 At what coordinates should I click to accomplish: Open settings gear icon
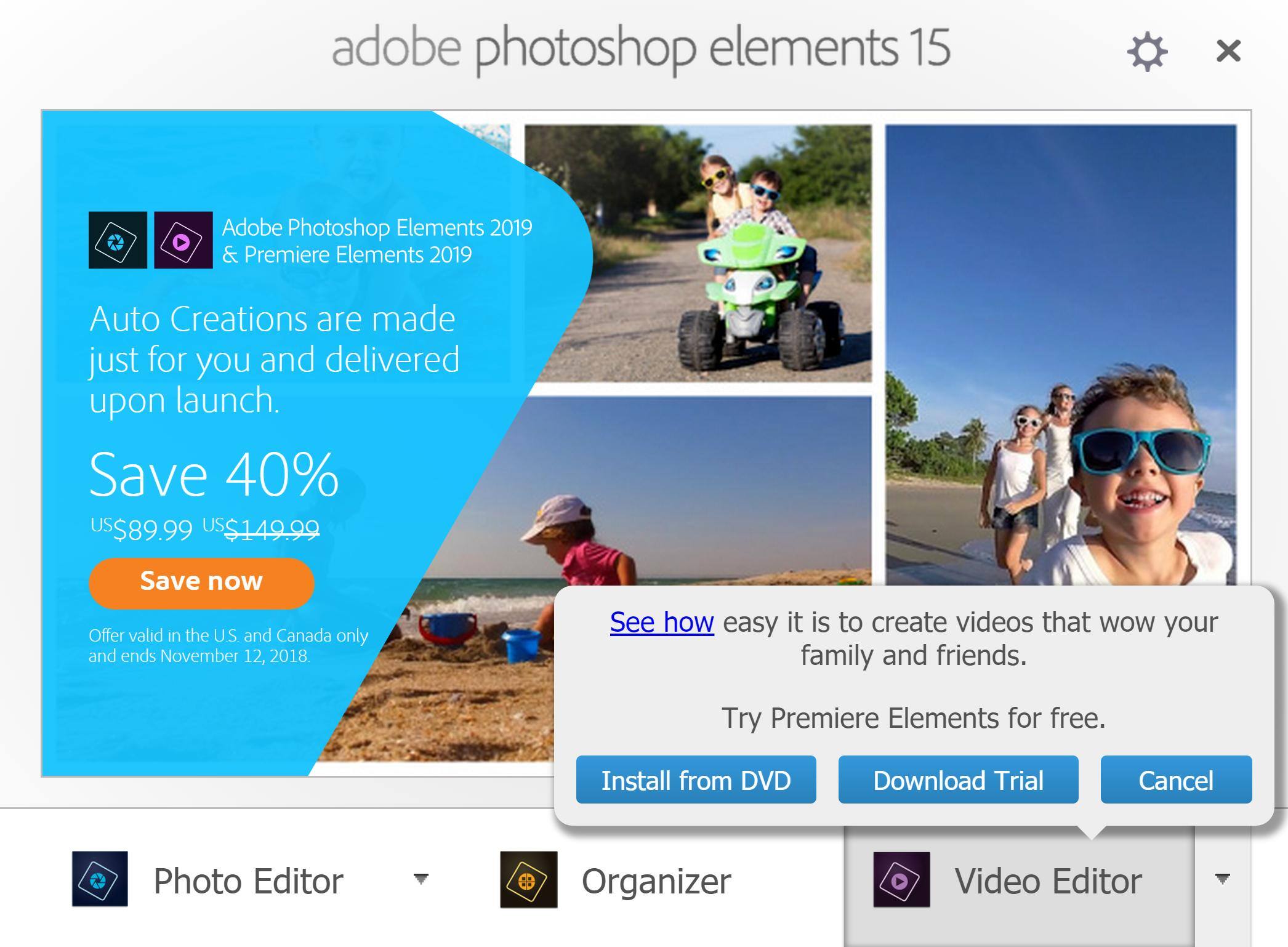(1147, 52)
